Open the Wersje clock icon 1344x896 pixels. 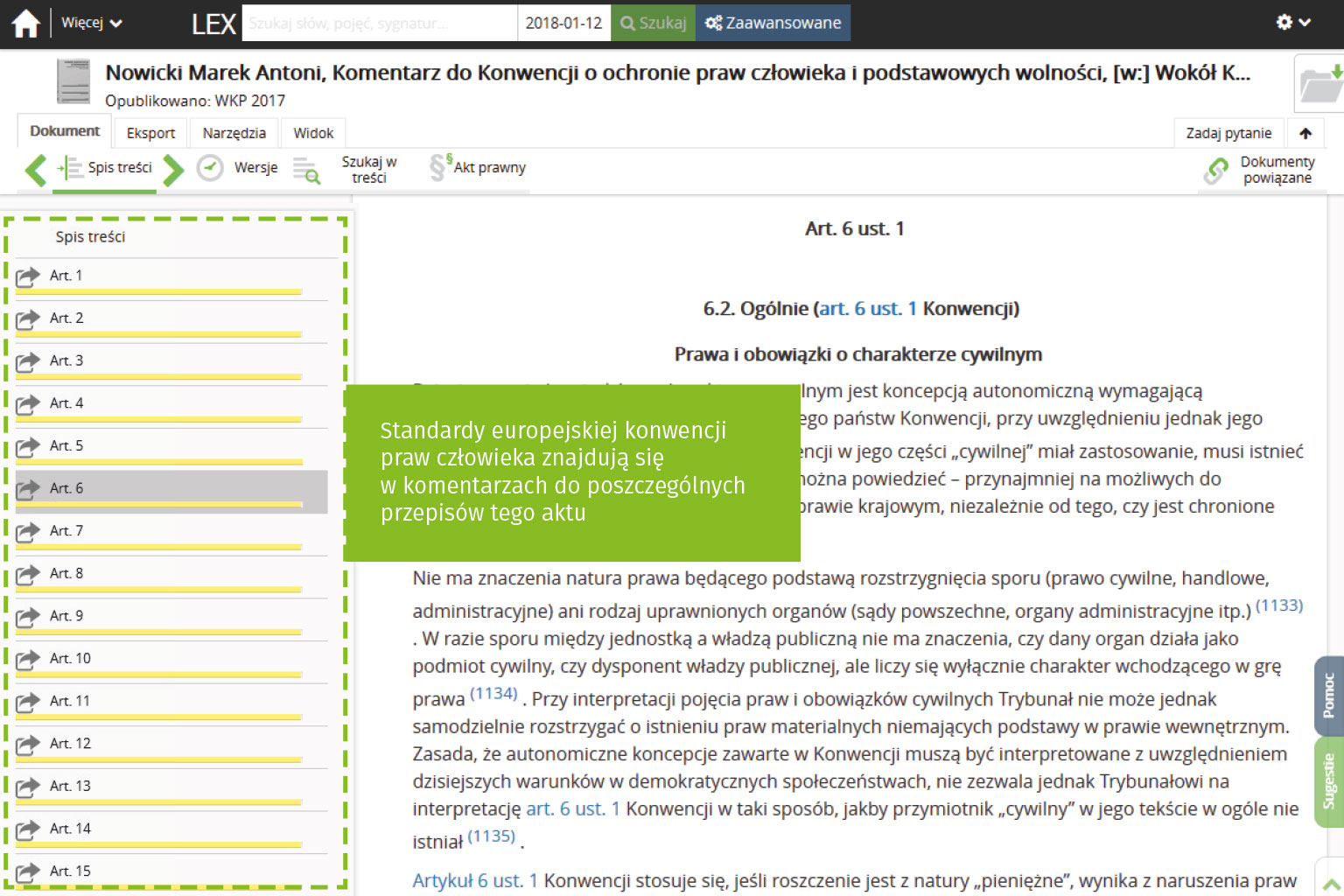click(210, 168)
